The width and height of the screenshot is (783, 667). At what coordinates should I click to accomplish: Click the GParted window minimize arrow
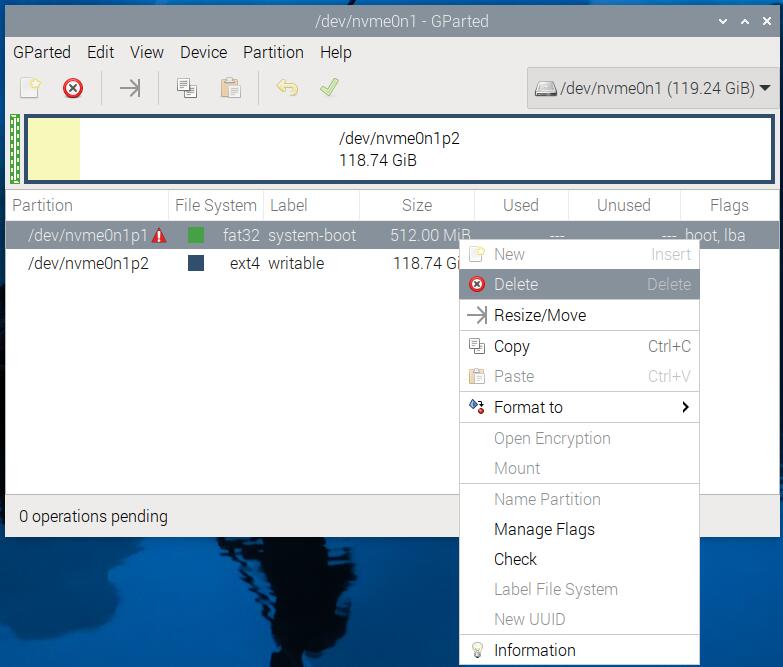click(723, 21)
